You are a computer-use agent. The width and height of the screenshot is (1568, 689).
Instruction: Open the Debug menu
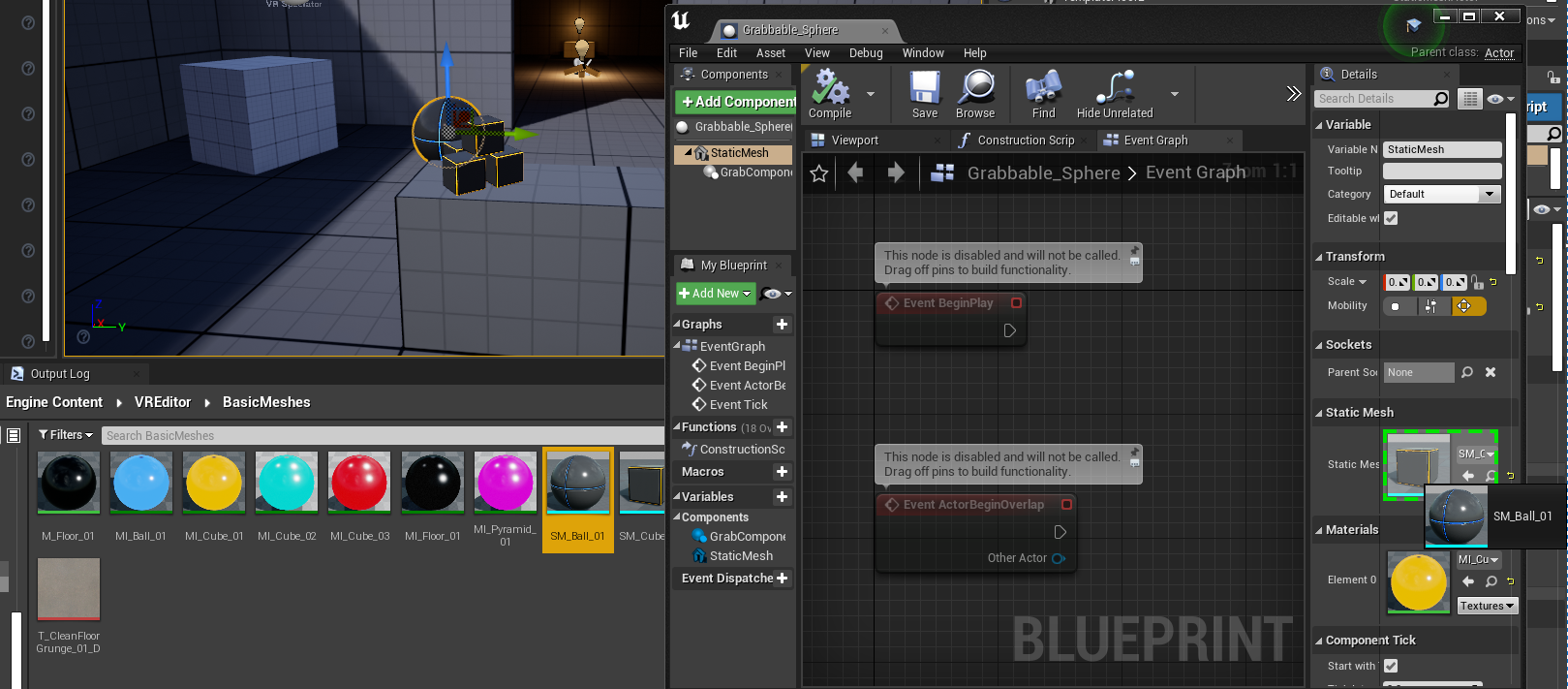(x=865, y=53)
